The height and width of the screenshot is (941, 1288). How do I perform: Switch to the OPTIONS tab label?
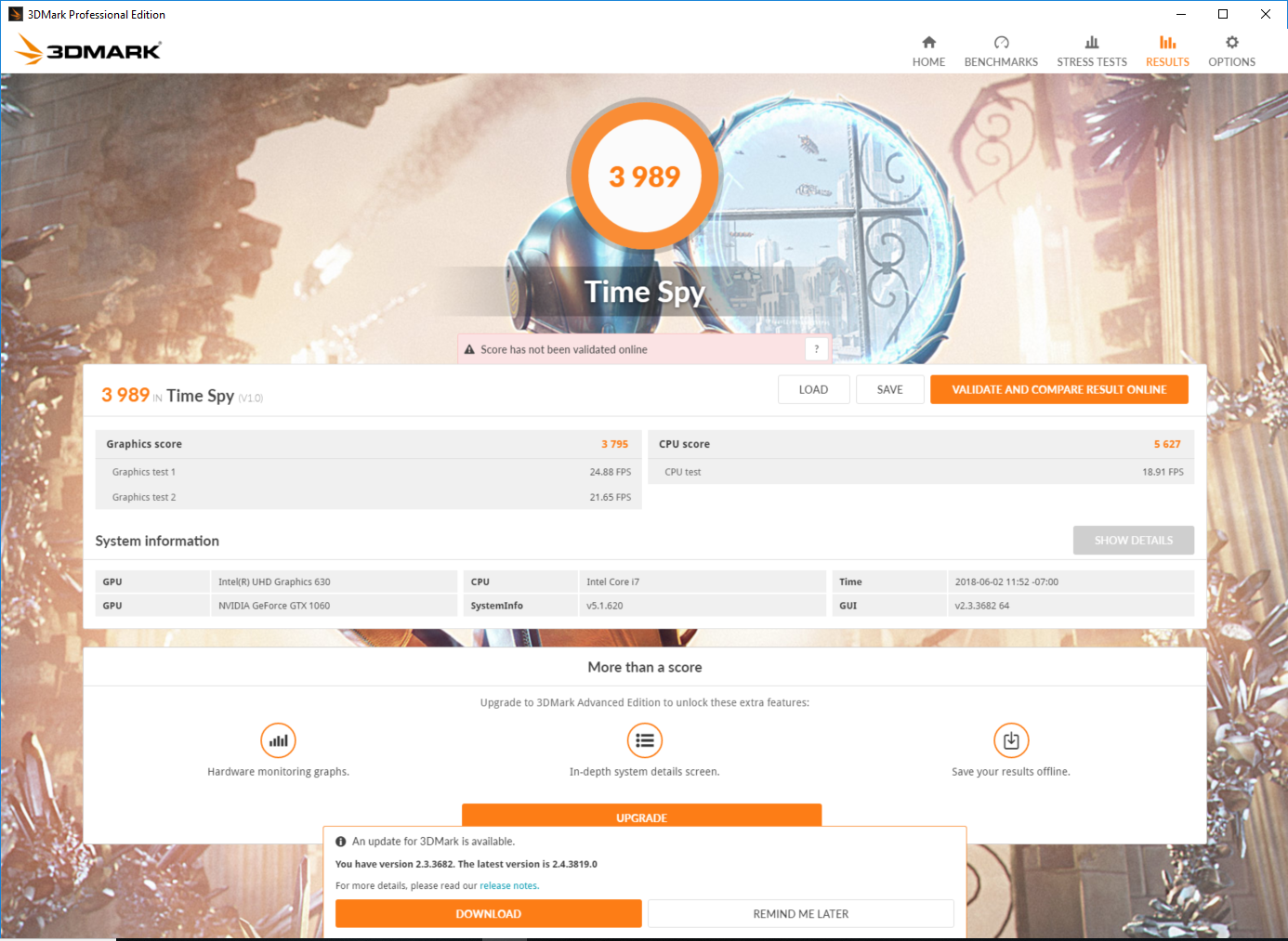(1232, 62)
